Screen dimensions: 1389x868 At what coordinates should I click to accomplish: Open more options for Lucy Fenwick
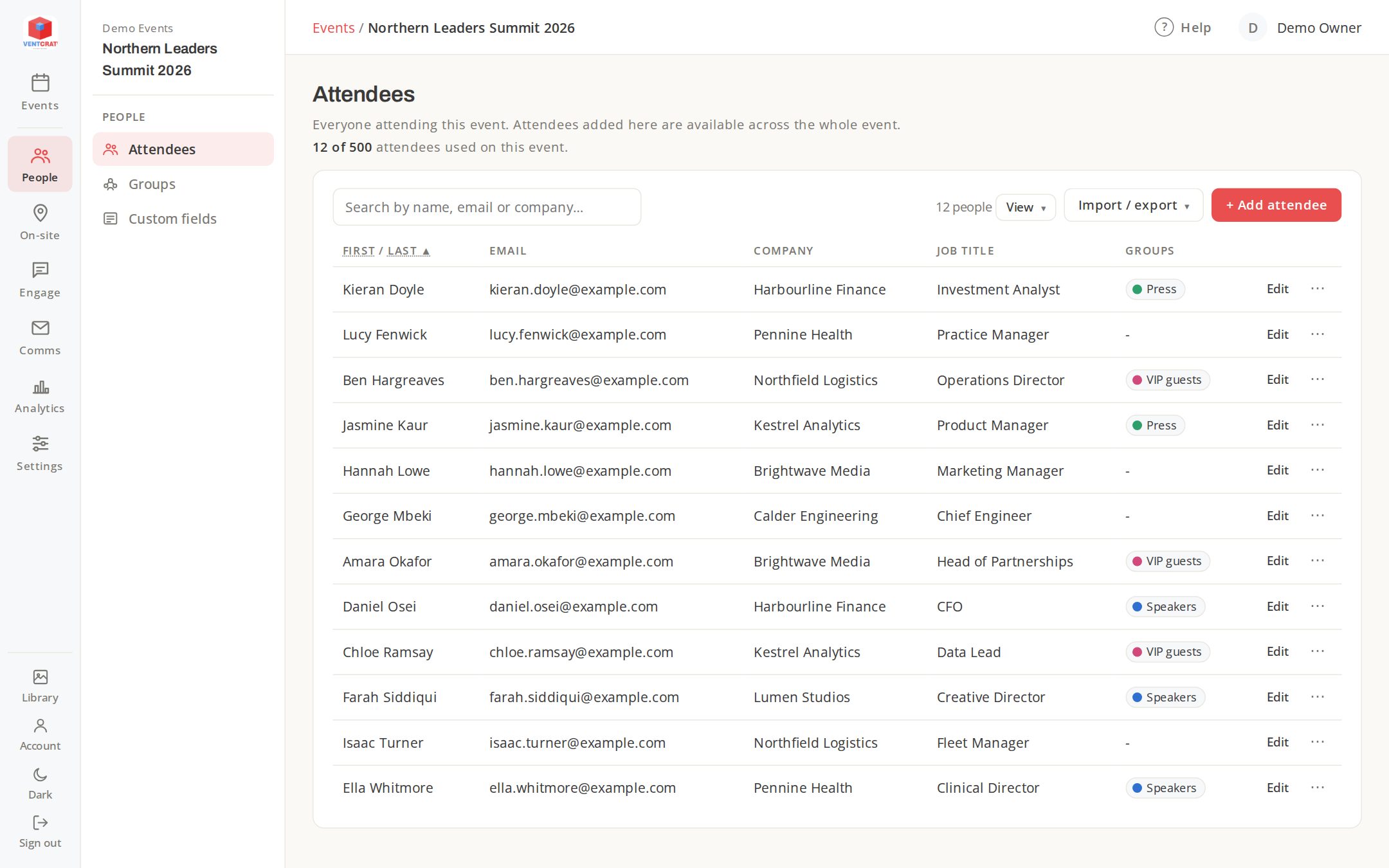[1318, 334]
